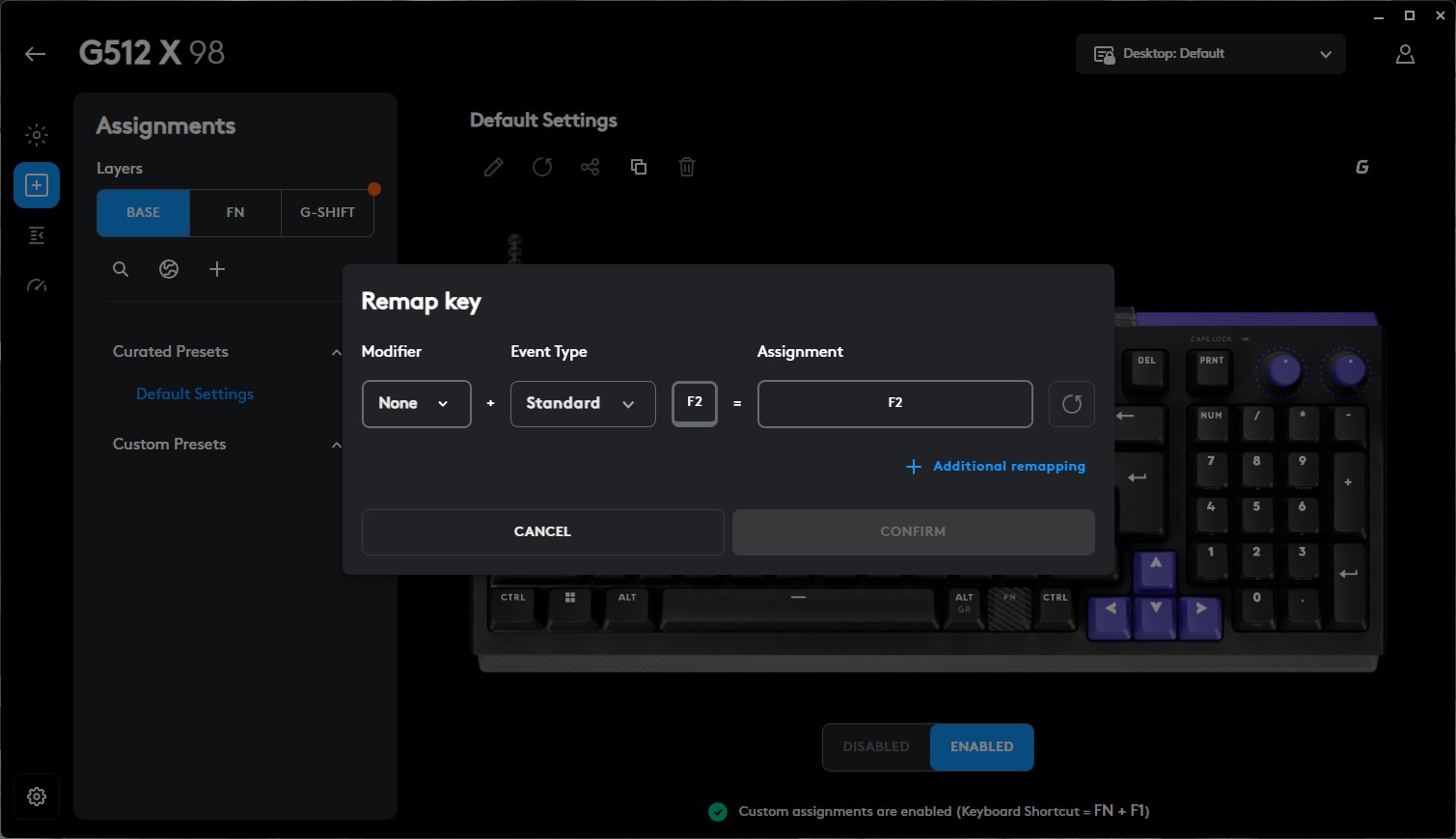
Task: Select the ALT GR key on keyboard
Action: pyautogui.click(x=965, y=608)
